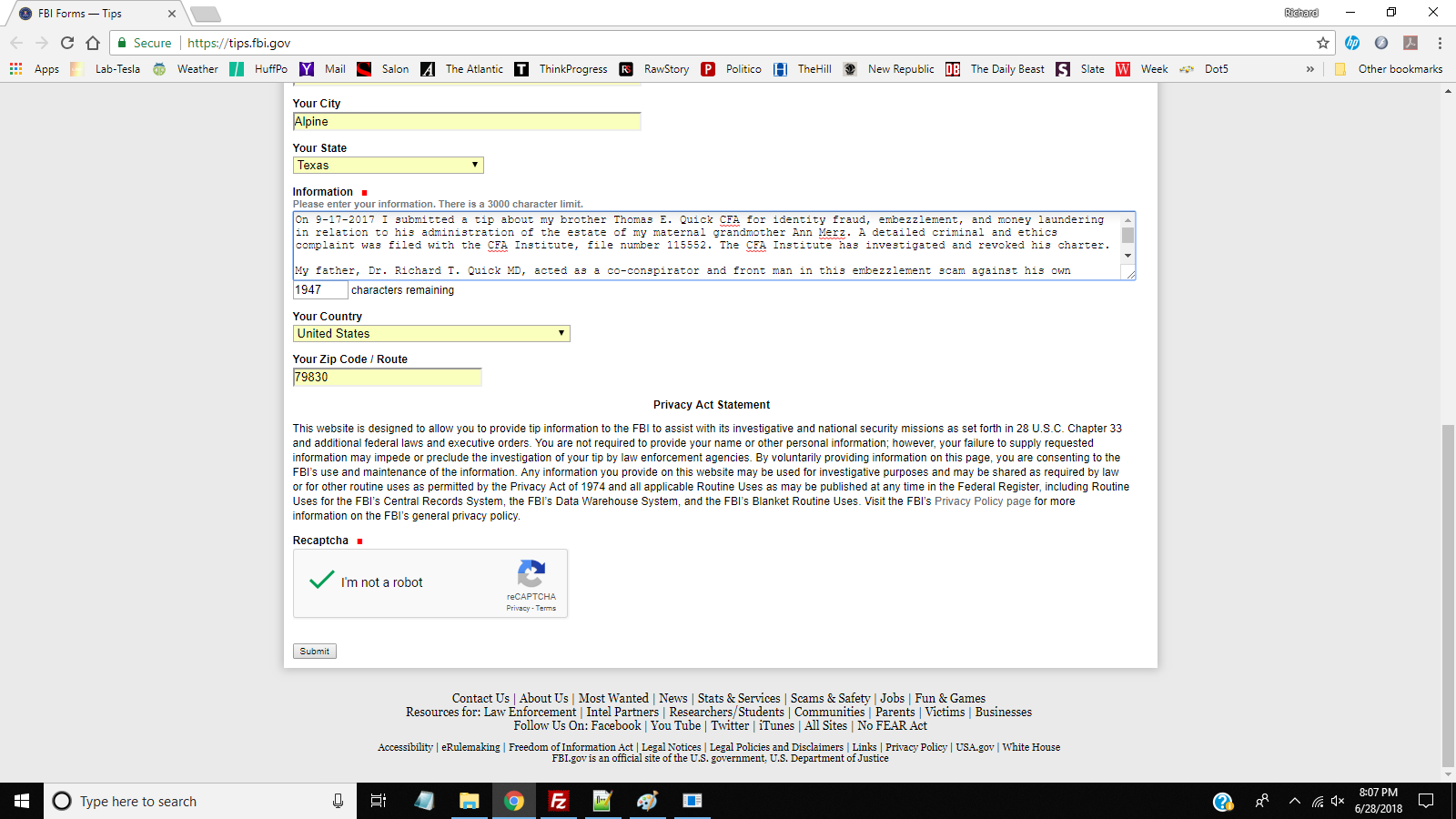Screen dimensions: 1456x819
Task: Open the HP extension icon
Action: pyautogui.click(x=1352, y=43)
